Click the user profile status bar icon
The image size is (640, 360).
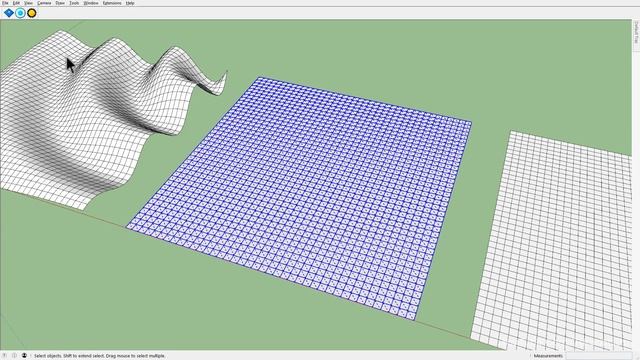pyautogui.click(x=24, y=356)
